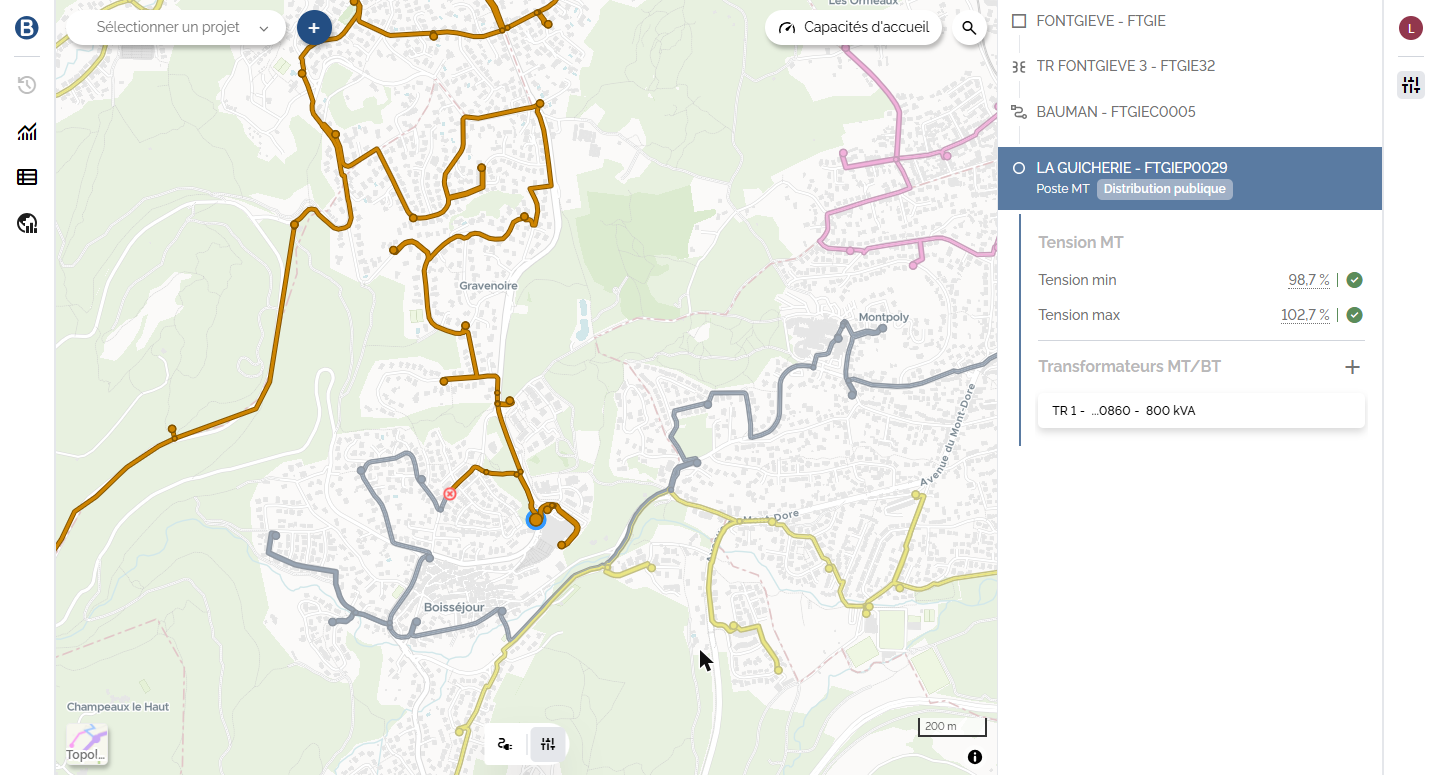Open the globe statistics icon in sidebar

pos(27,223)
